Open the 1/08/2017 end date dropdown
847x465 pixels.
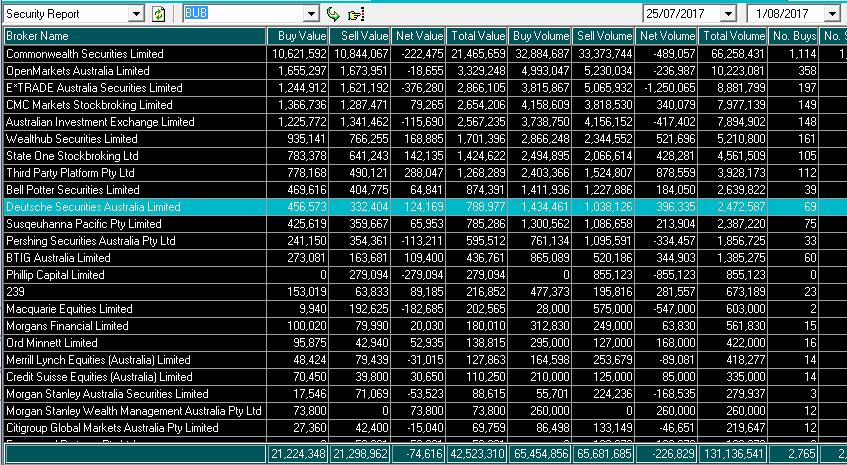pos(832,14)
